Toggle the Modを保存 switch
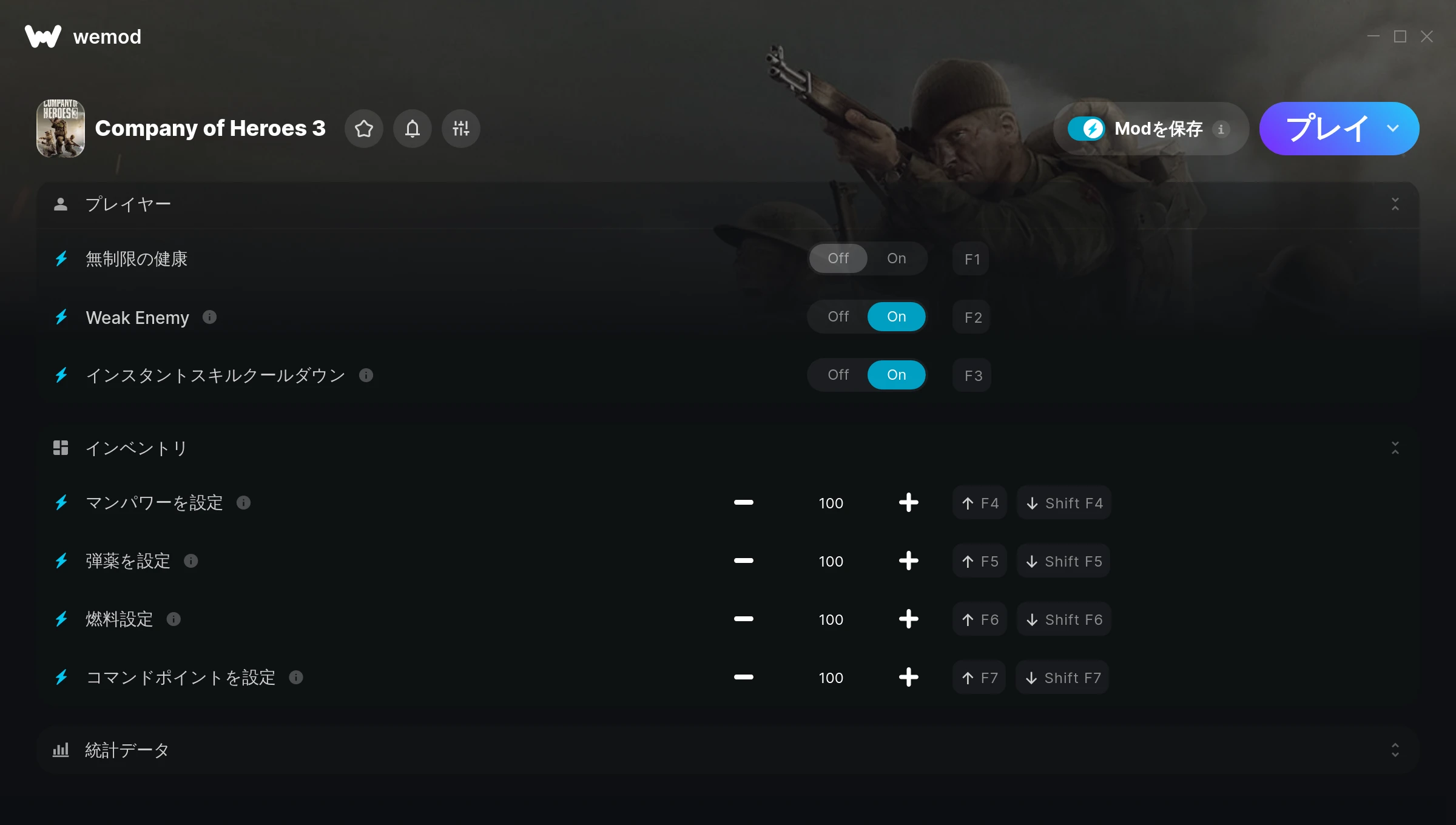Image resolution: width=1456 pixels, height=825 pixels. click(x=1086, y=129)
